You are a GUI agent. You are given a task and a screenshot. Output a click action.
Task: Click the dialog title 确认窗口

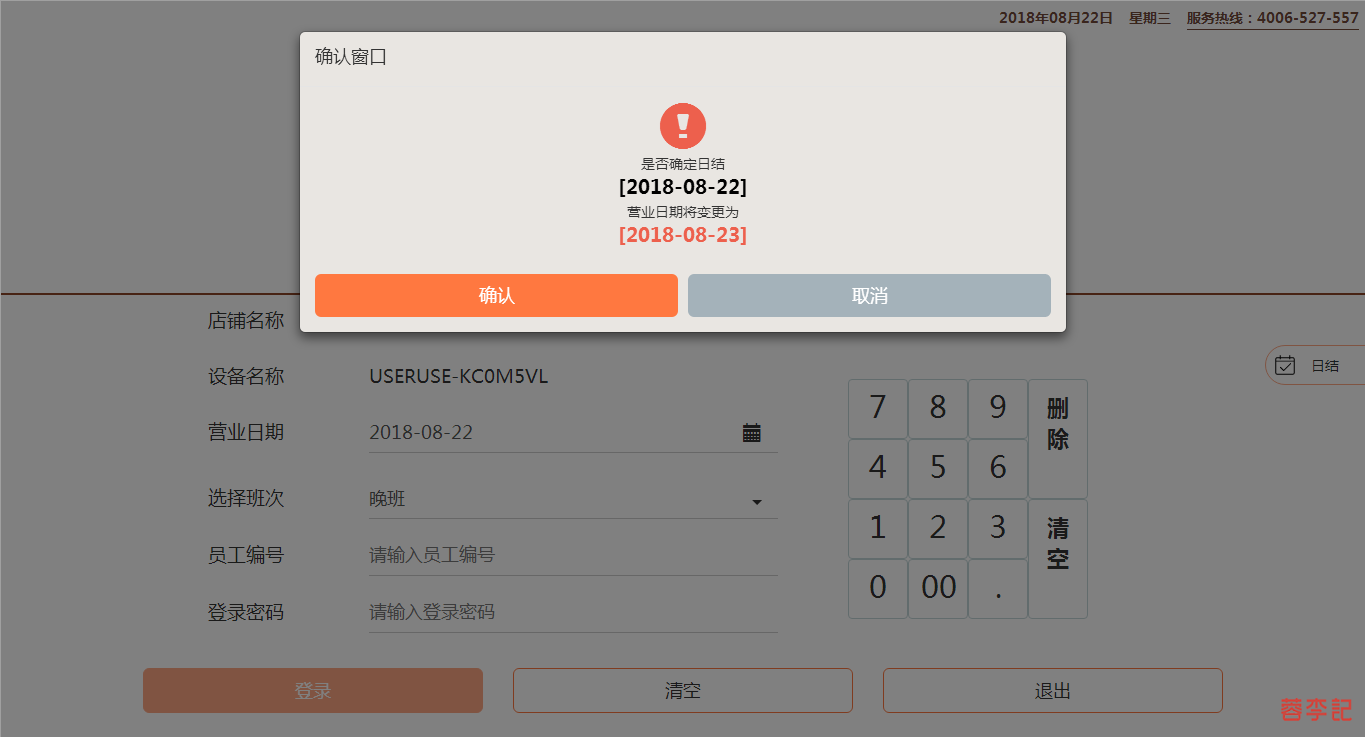coord(351,57)
